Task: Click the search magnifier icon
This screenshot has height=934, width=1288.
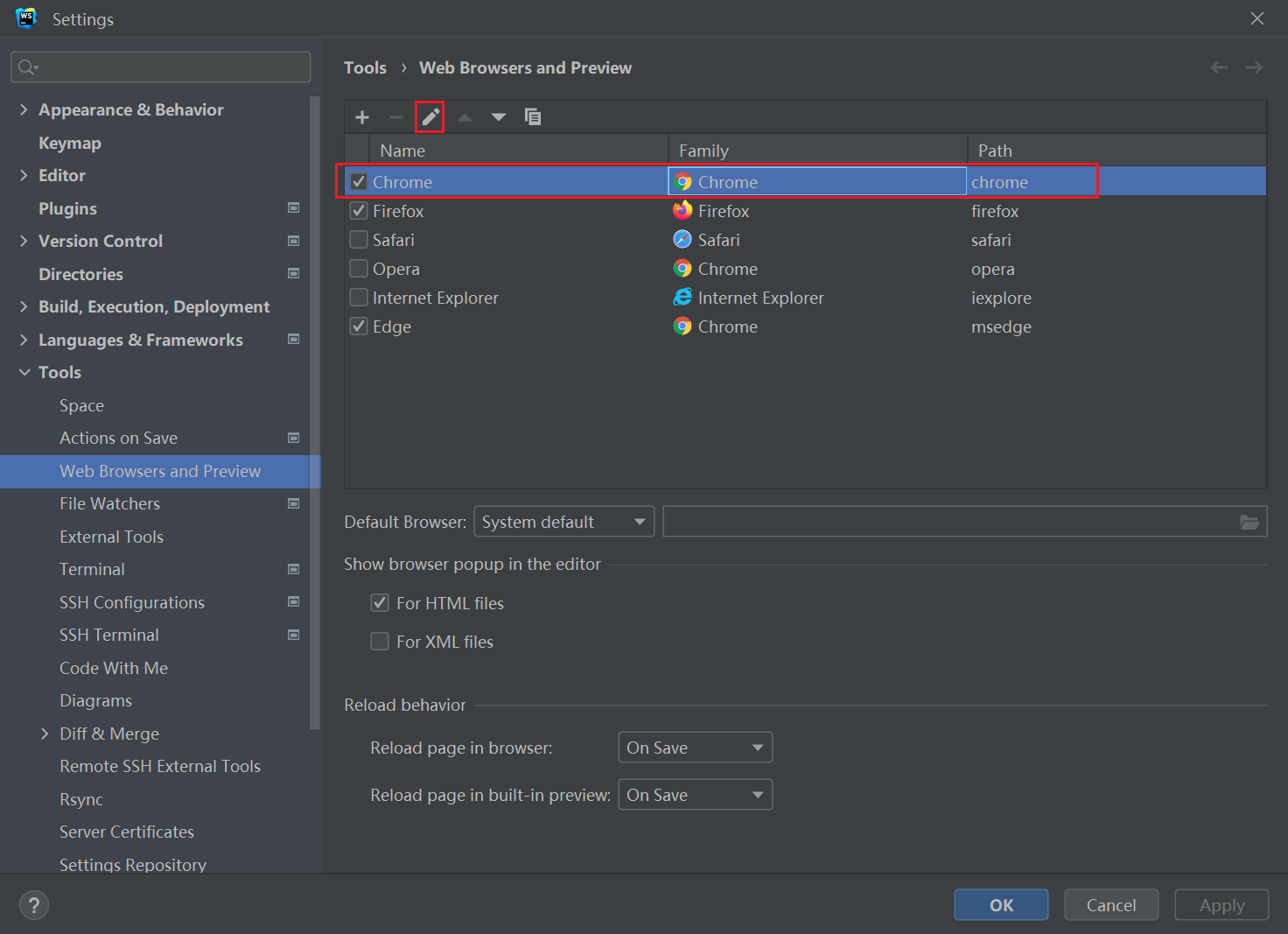Action: (28, 67)
